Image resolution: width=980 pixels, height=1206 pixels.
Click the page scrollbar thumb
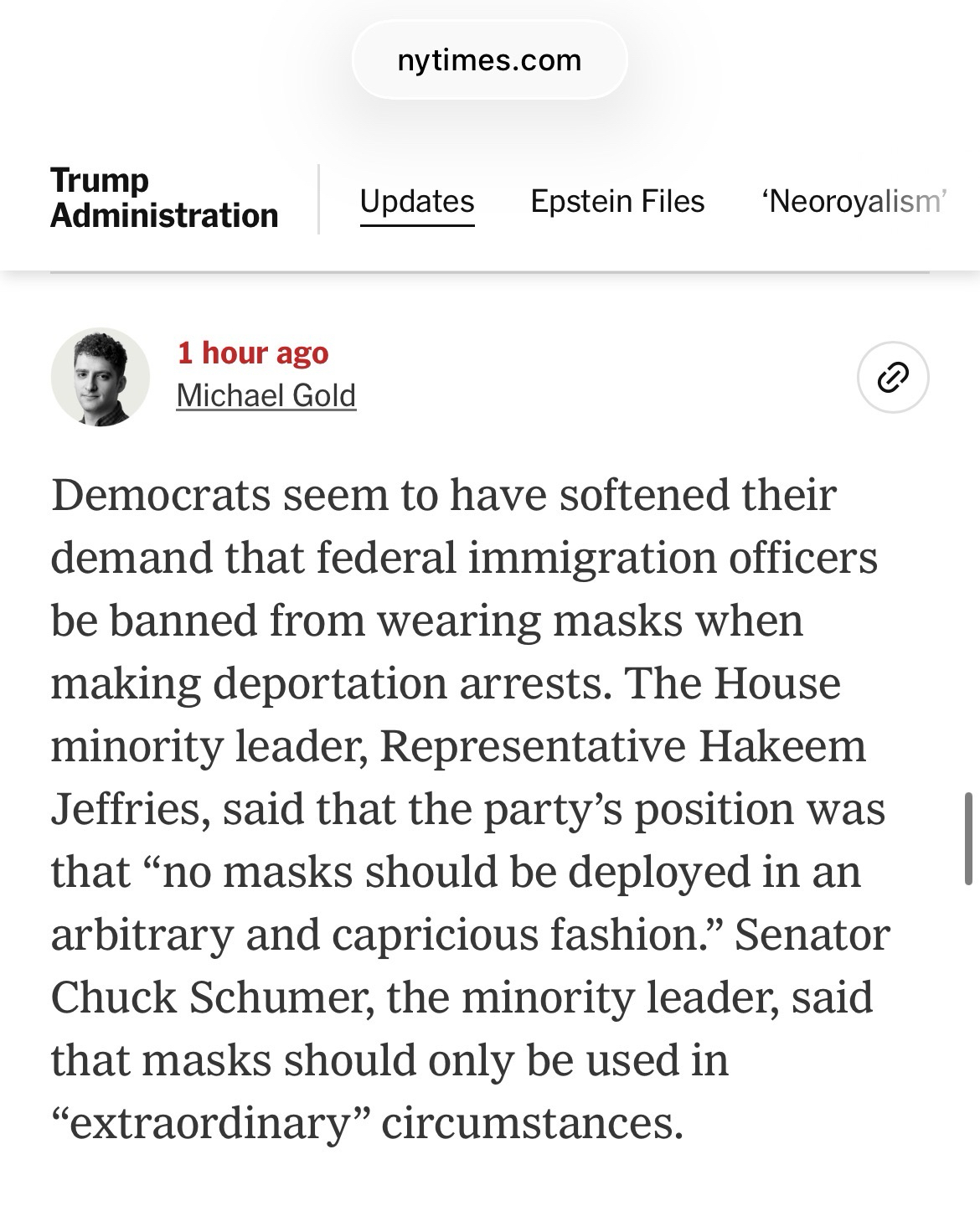[x=968, y=838]
